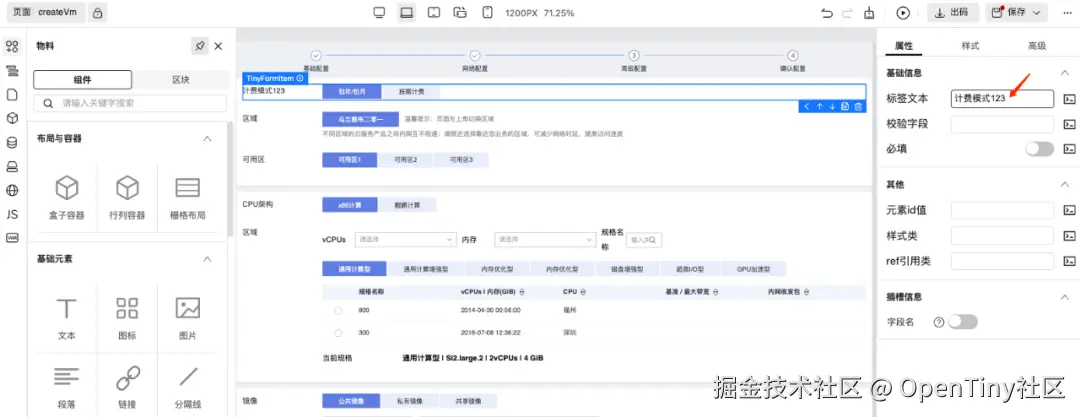Open code binding icon for ref引用类

coord(1069,261)
